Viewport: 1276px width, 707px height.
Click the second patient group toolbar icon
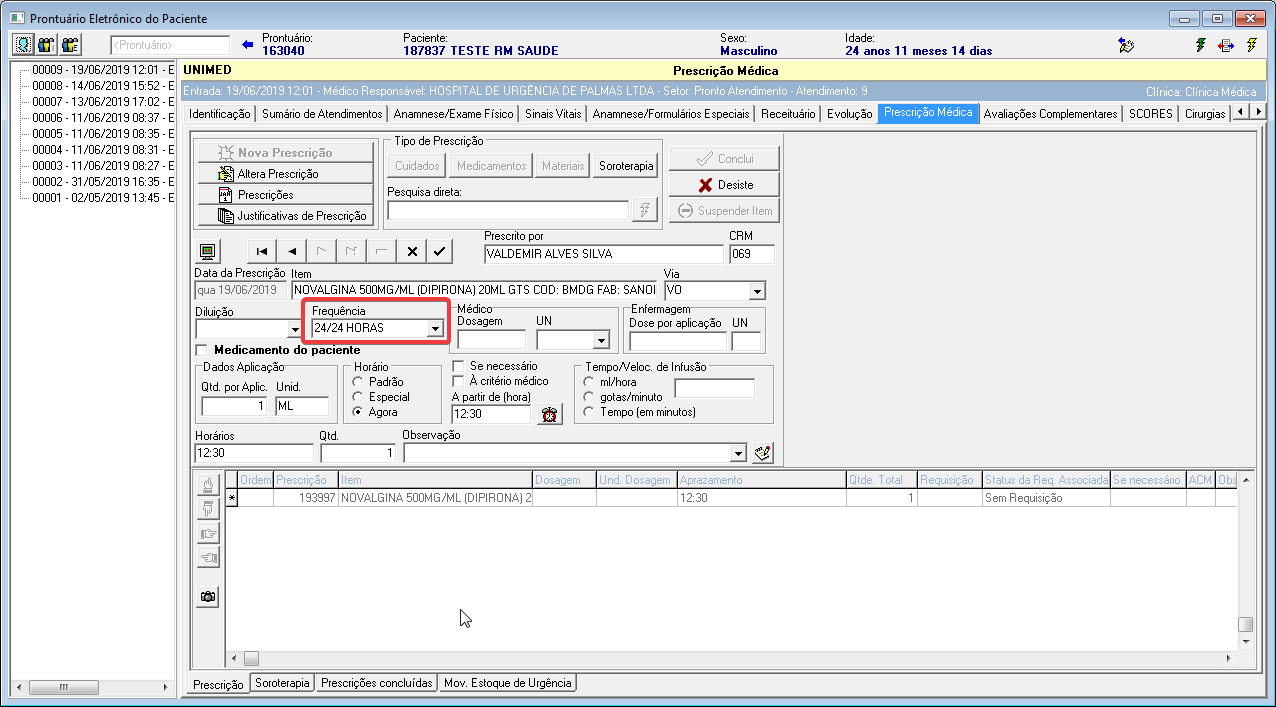point(47,45)
